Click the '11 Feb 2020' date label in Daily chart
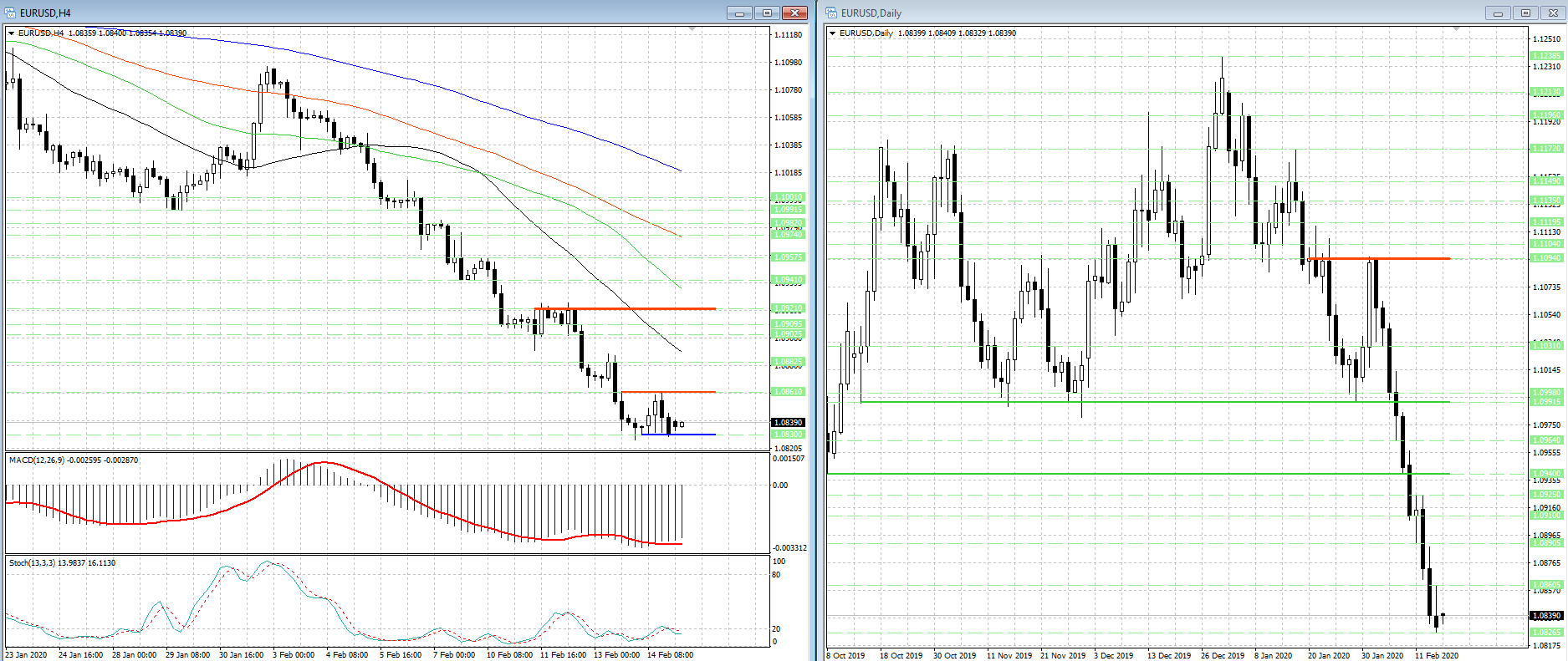The image size is (1568, 661). [1437, 656]
